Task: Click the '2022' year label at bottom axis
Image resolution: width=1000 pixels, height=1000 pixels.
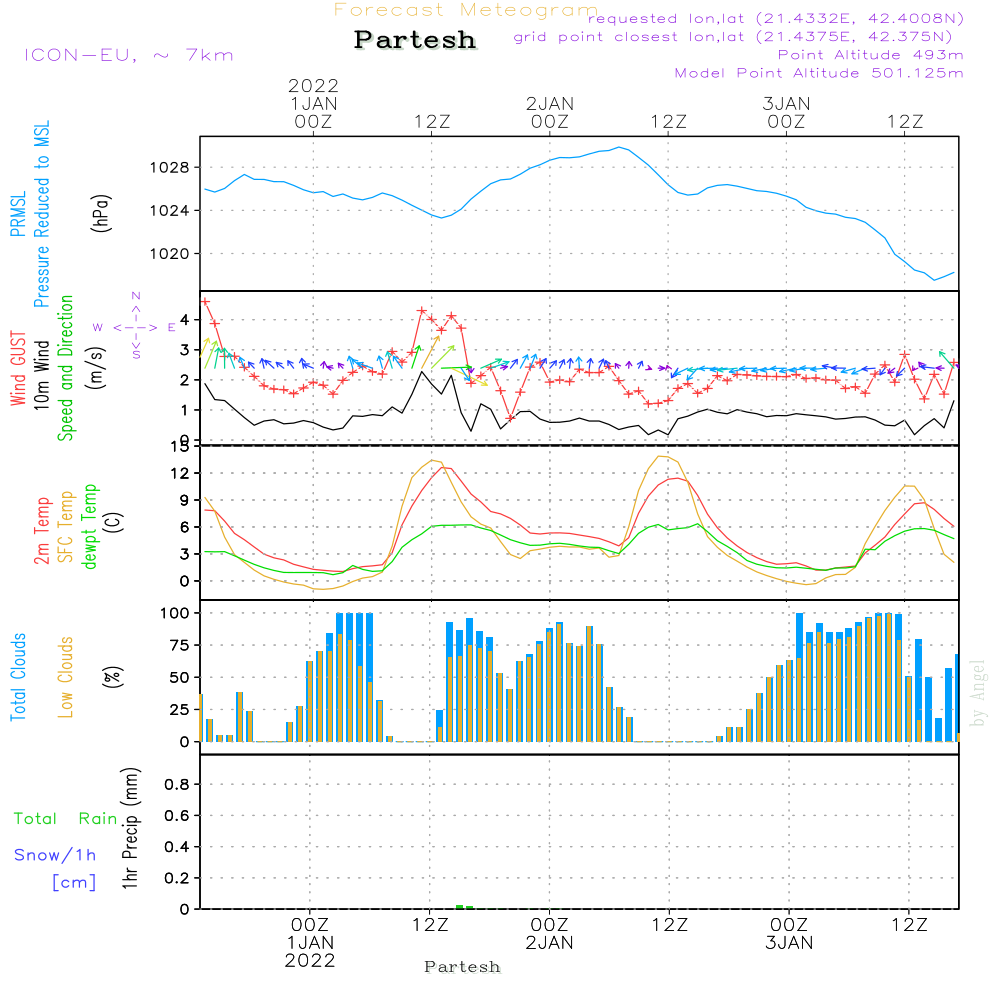Action: 310,960
